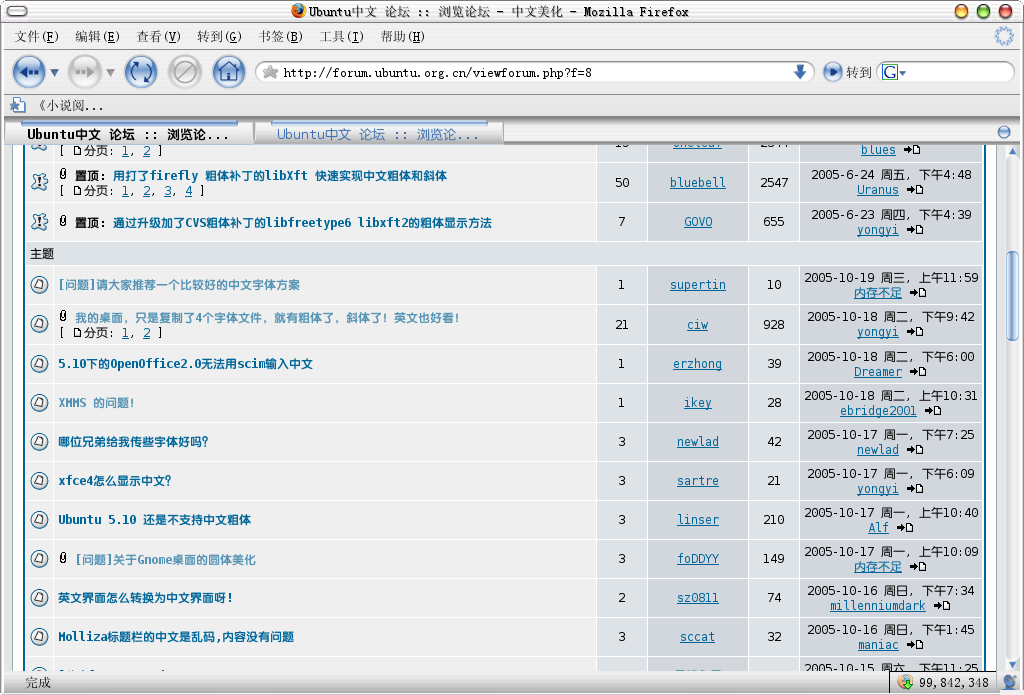
Task: Select the first, active Ubuntu中文 论坛 tab
Action: (x=129, y=133)
